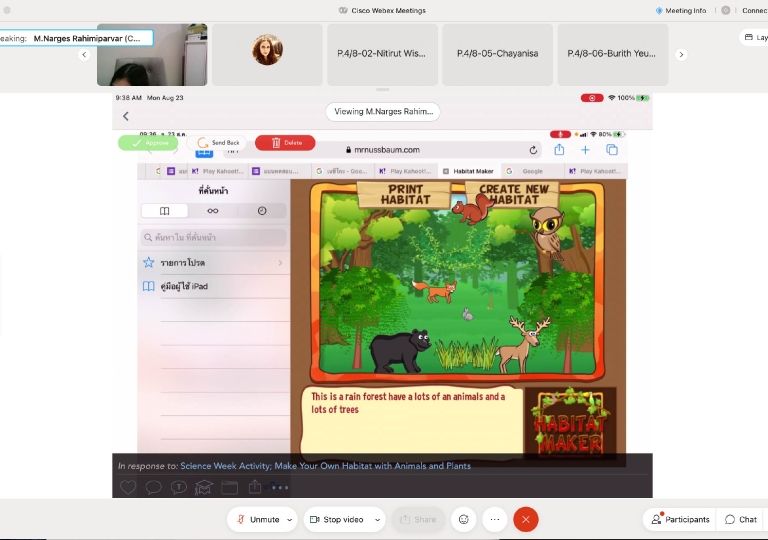Open the Science Week Activity link
The width and height of the screenshot is (768, 540).
click(325, 466)
